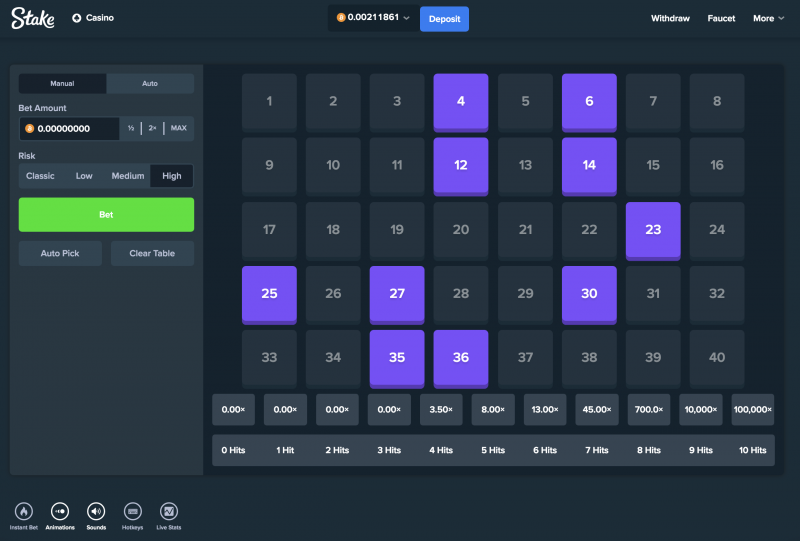
Task: Select Medium risk level
Action: pos(128,176)
